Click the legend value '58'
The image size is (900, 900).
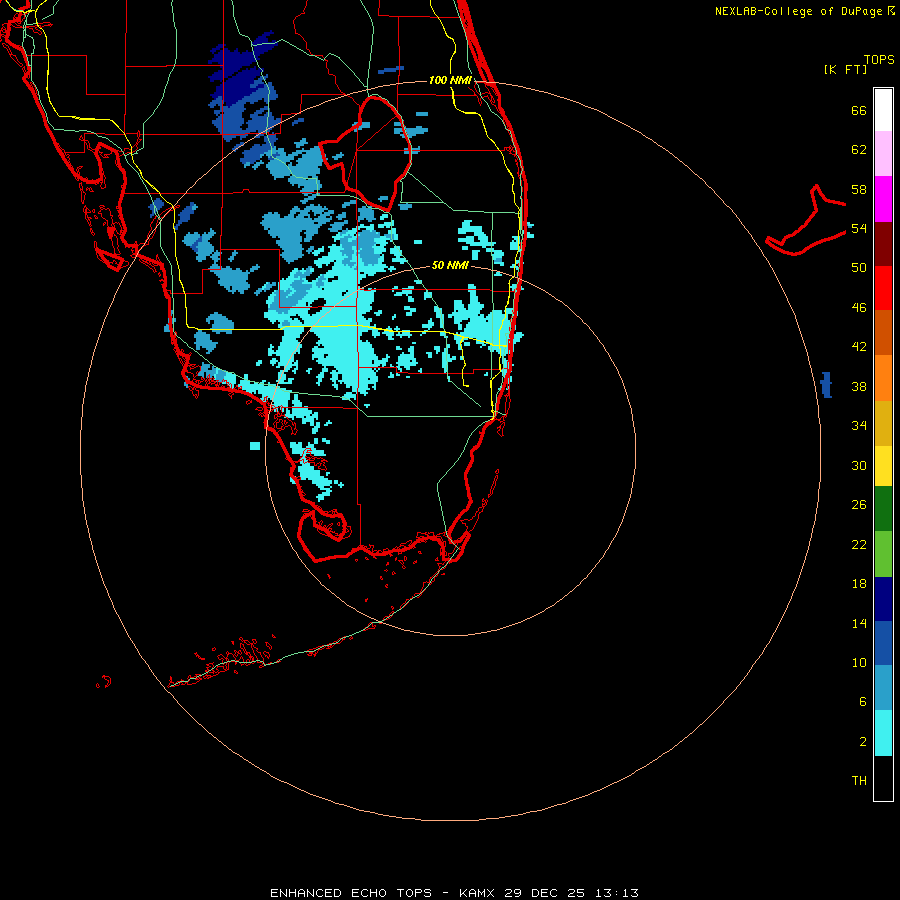tap(859, 189)
